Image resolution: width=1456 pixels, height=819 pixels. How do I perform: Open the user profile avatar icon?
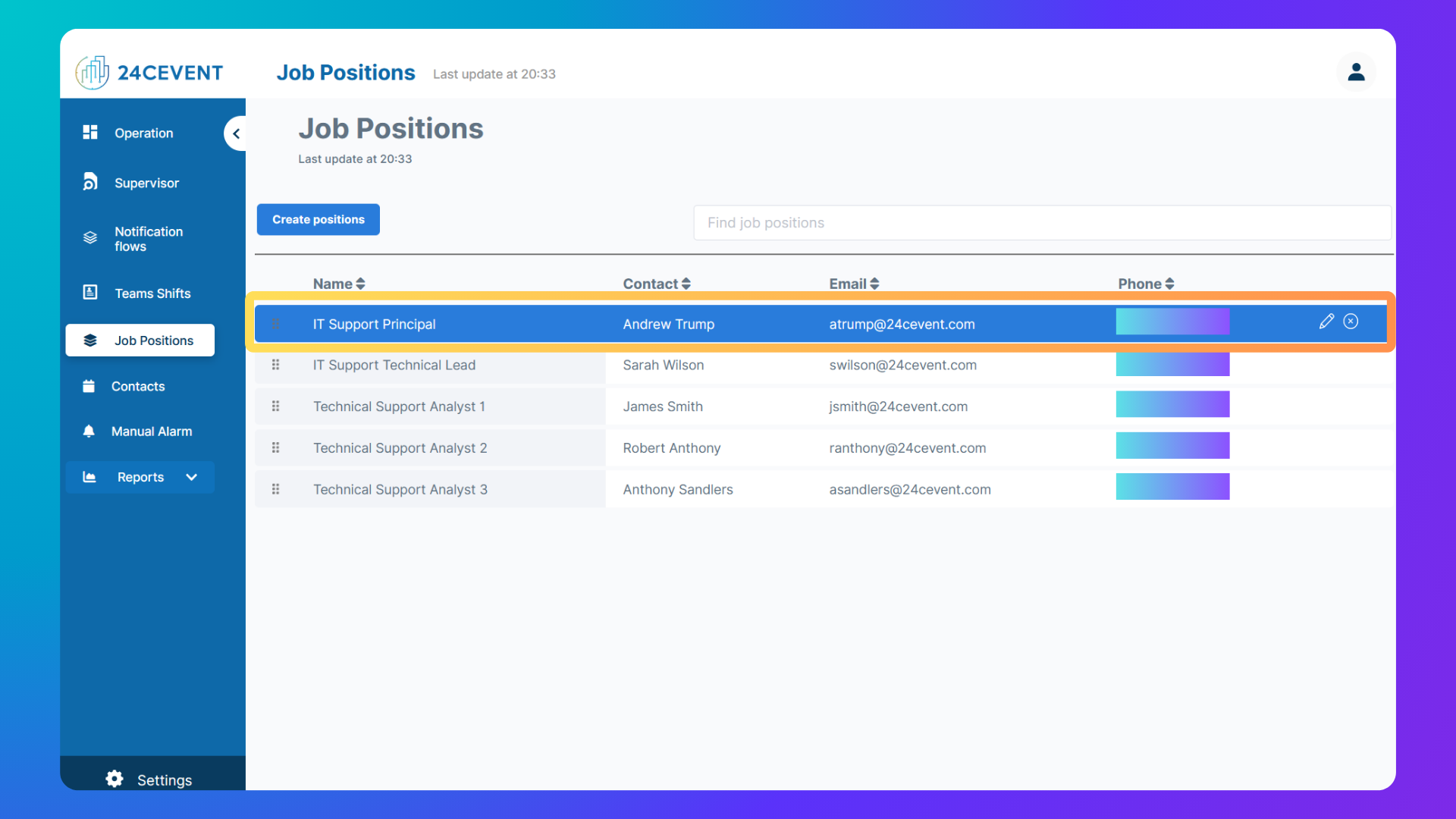click(x=1356, y=72)
